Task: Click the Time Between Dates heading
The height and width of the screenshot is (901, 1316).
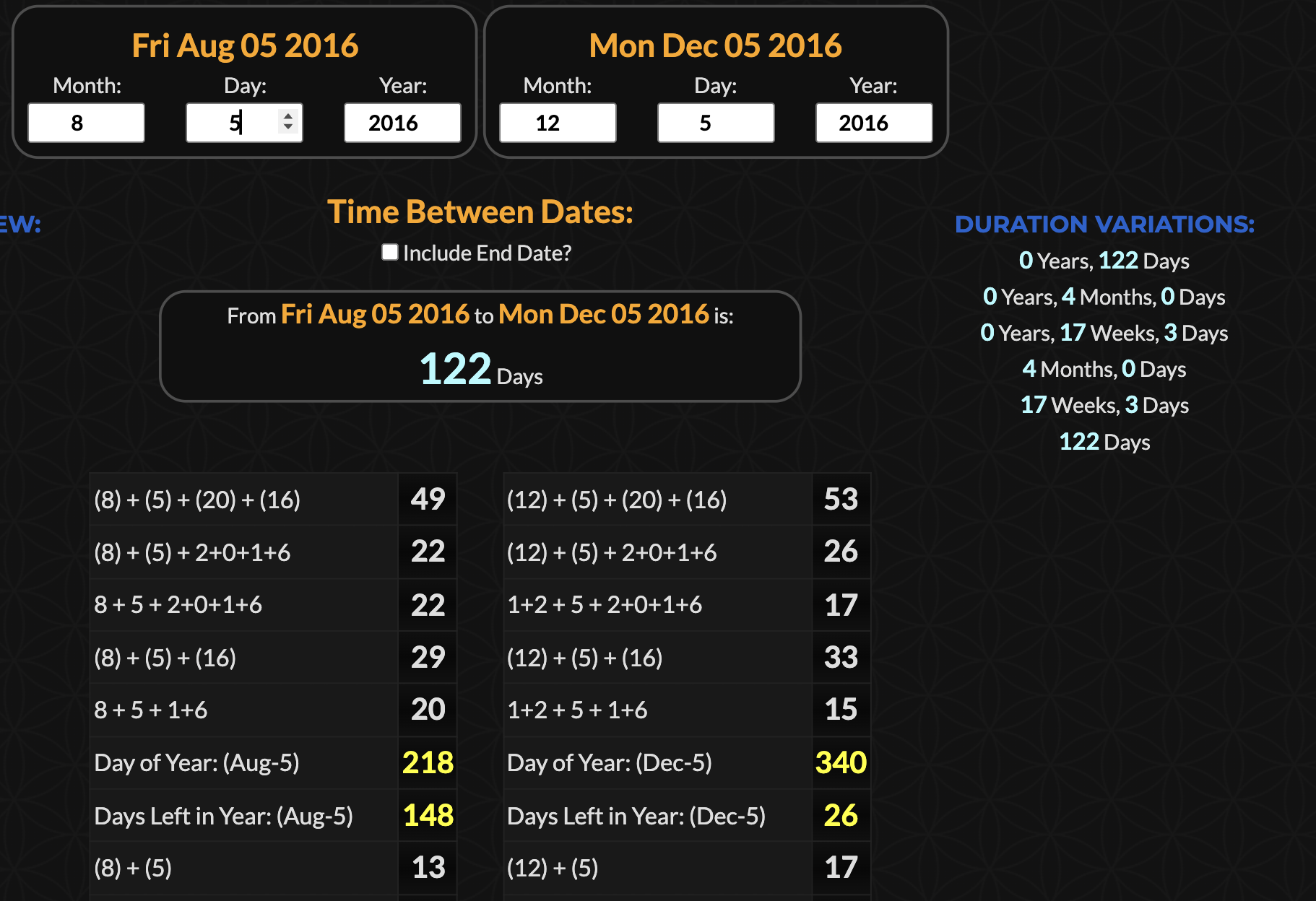Action: [x=480, y=212]
